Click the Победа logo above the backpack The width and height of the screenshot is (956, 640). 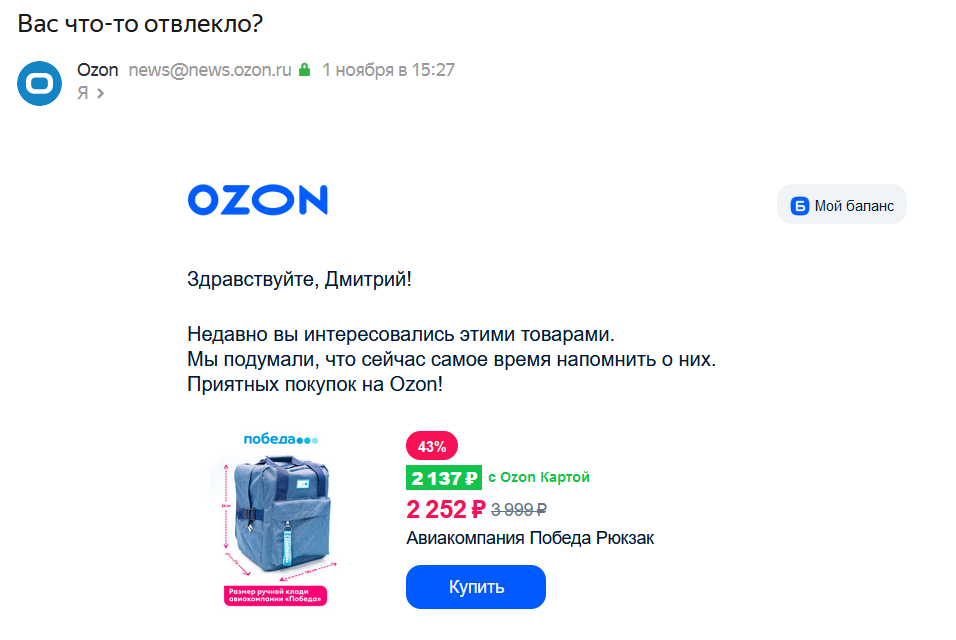(x=280, y=439)
